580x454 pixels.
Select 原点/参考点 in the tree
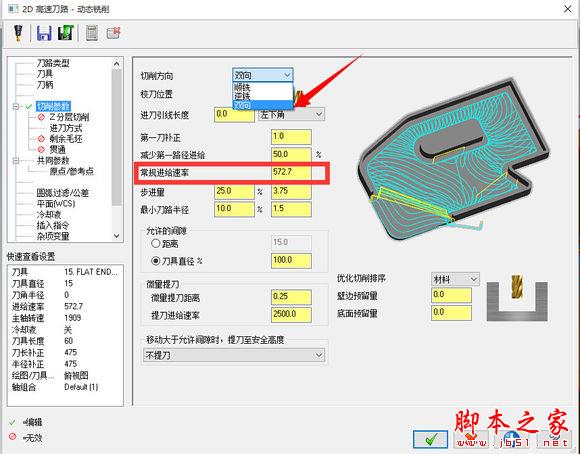[x=71, y=171]
